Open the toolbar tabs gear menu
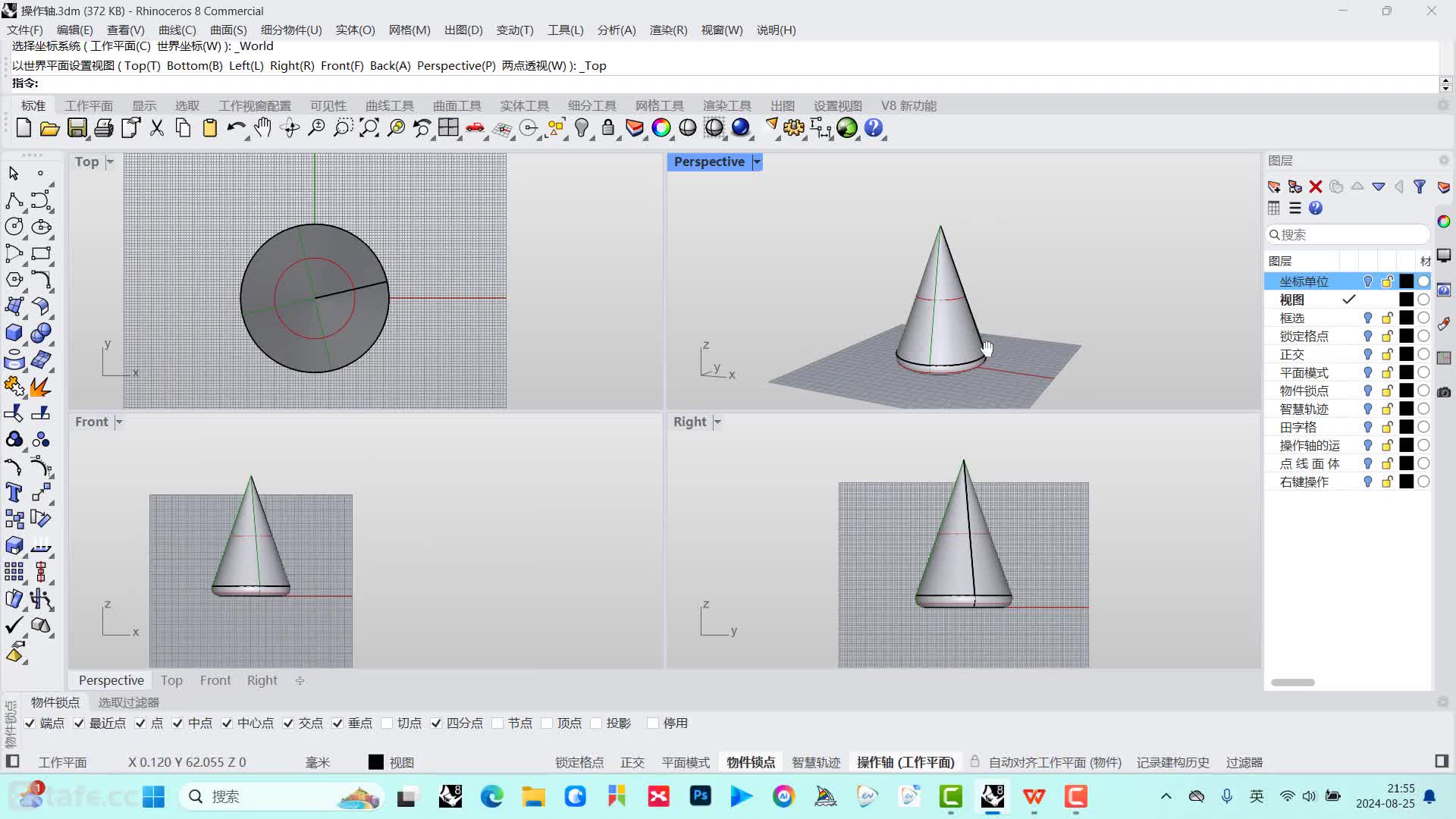Image resolution: width=1456 pixels, height=819 pixels. click(1444, 105)
